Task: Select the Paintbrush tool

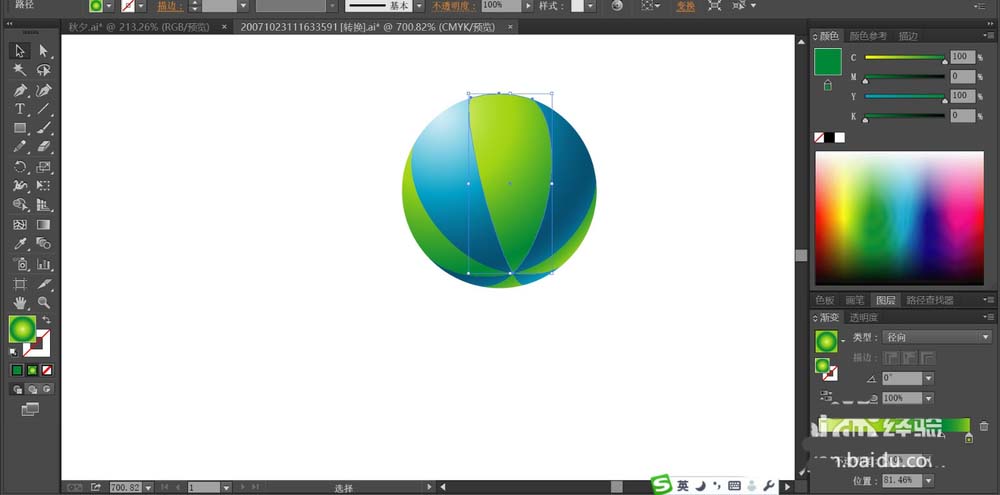Action: (43, 128)
